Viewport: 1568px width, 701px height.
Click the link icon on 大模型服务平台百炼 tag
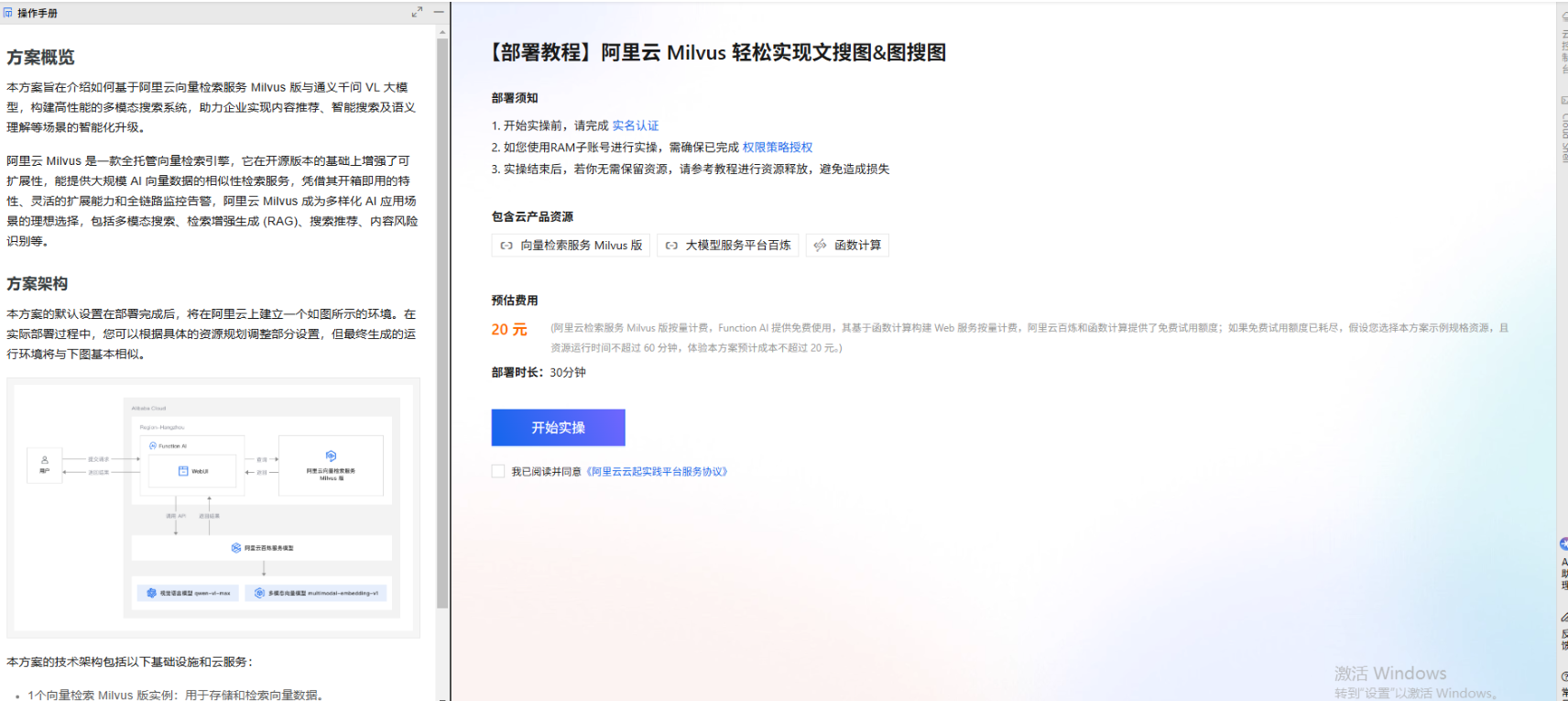tap(671, 246)
